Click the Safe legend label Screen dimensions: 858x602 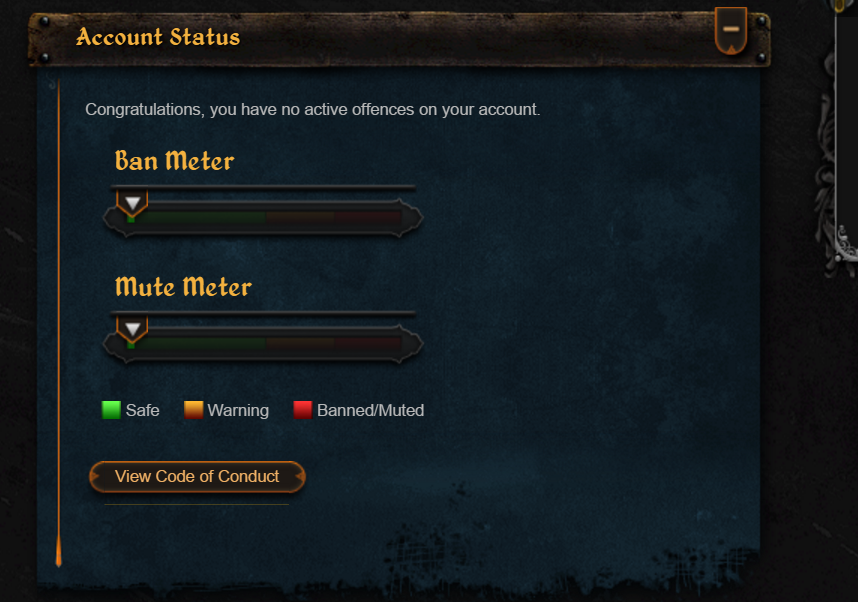142,410
